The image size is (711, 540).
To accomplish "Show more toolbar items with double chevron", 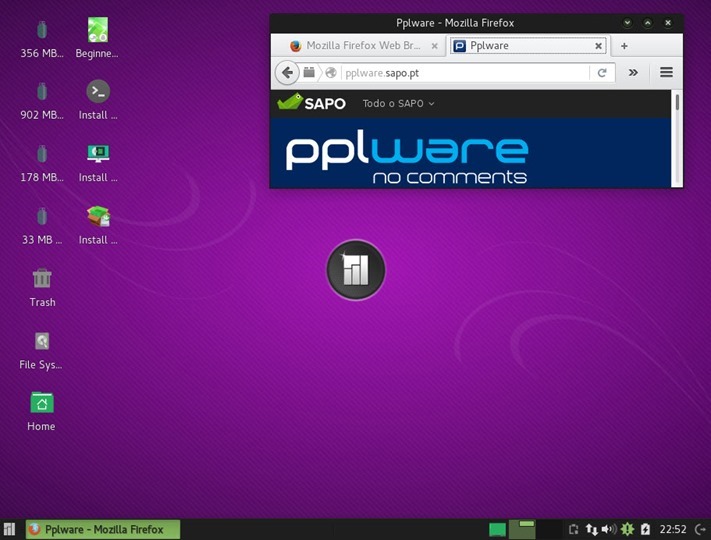I will (x=633, y=73).
